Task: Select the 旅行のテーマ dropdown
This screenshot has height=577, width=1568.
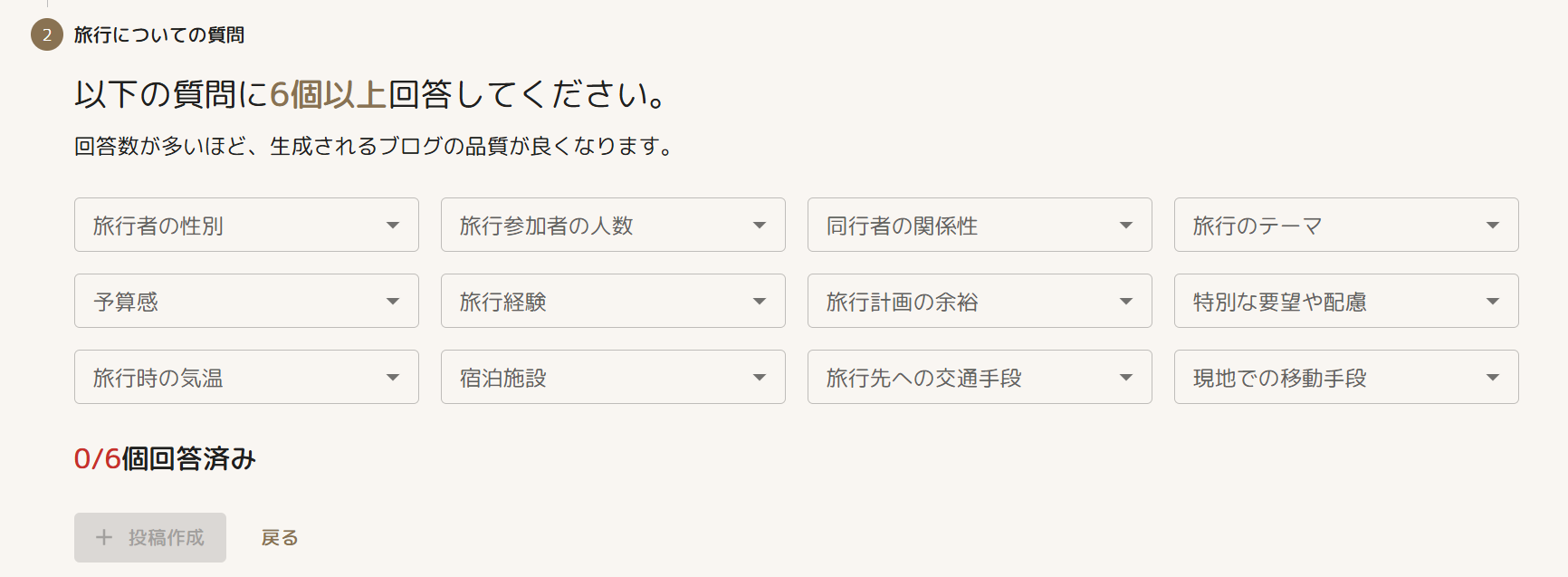Action: point(1346,225)
